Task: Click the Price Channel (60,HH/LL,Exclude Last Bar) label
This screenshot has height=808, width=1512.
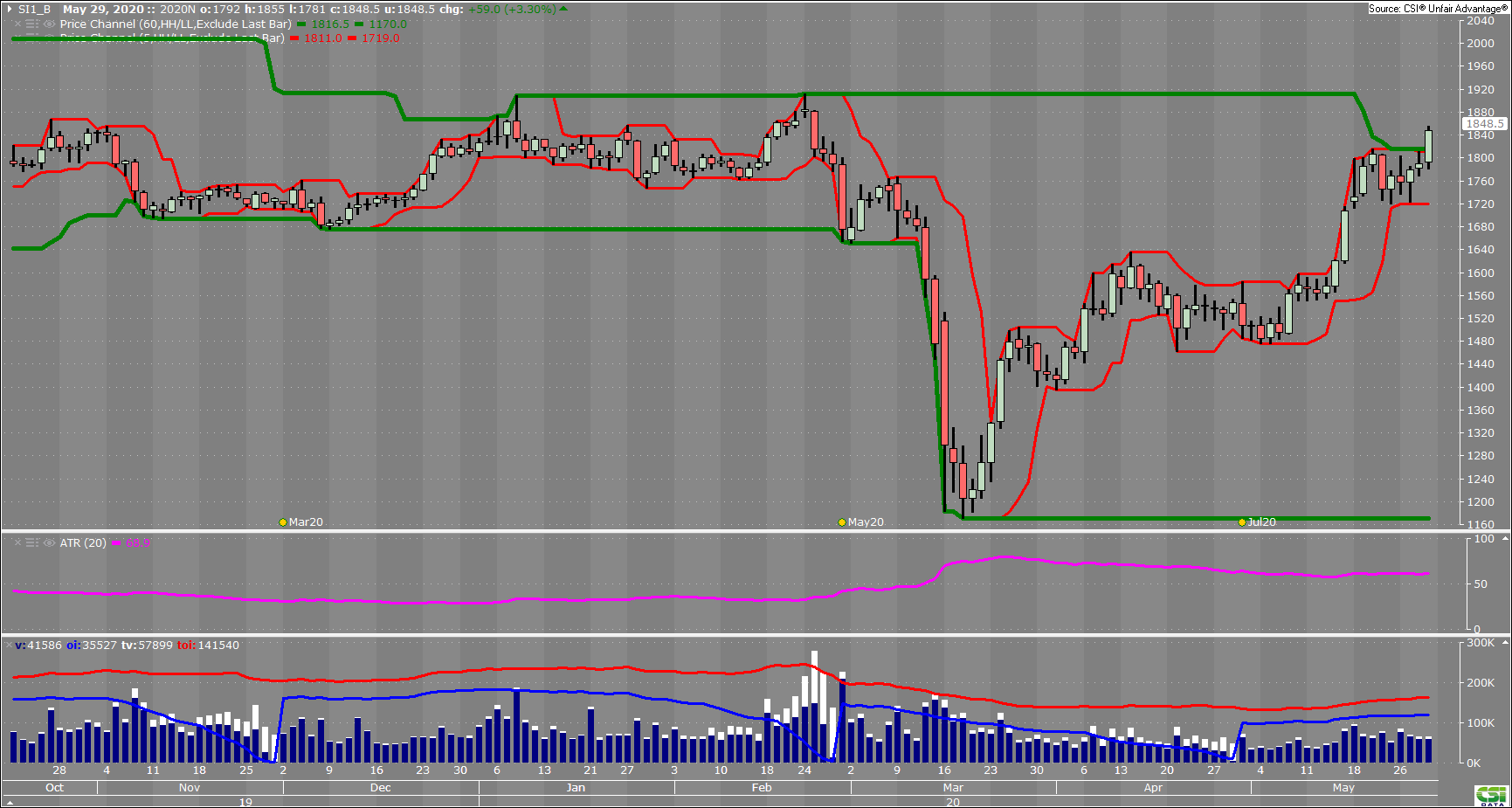Action: (176, 24)
